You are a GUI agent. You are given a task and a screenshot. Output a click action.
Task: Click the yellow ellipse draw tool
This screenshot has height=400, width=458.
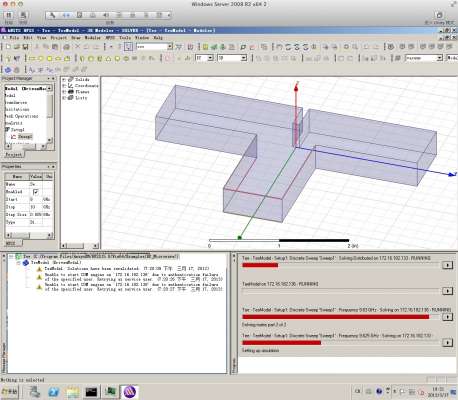(58, 58)
